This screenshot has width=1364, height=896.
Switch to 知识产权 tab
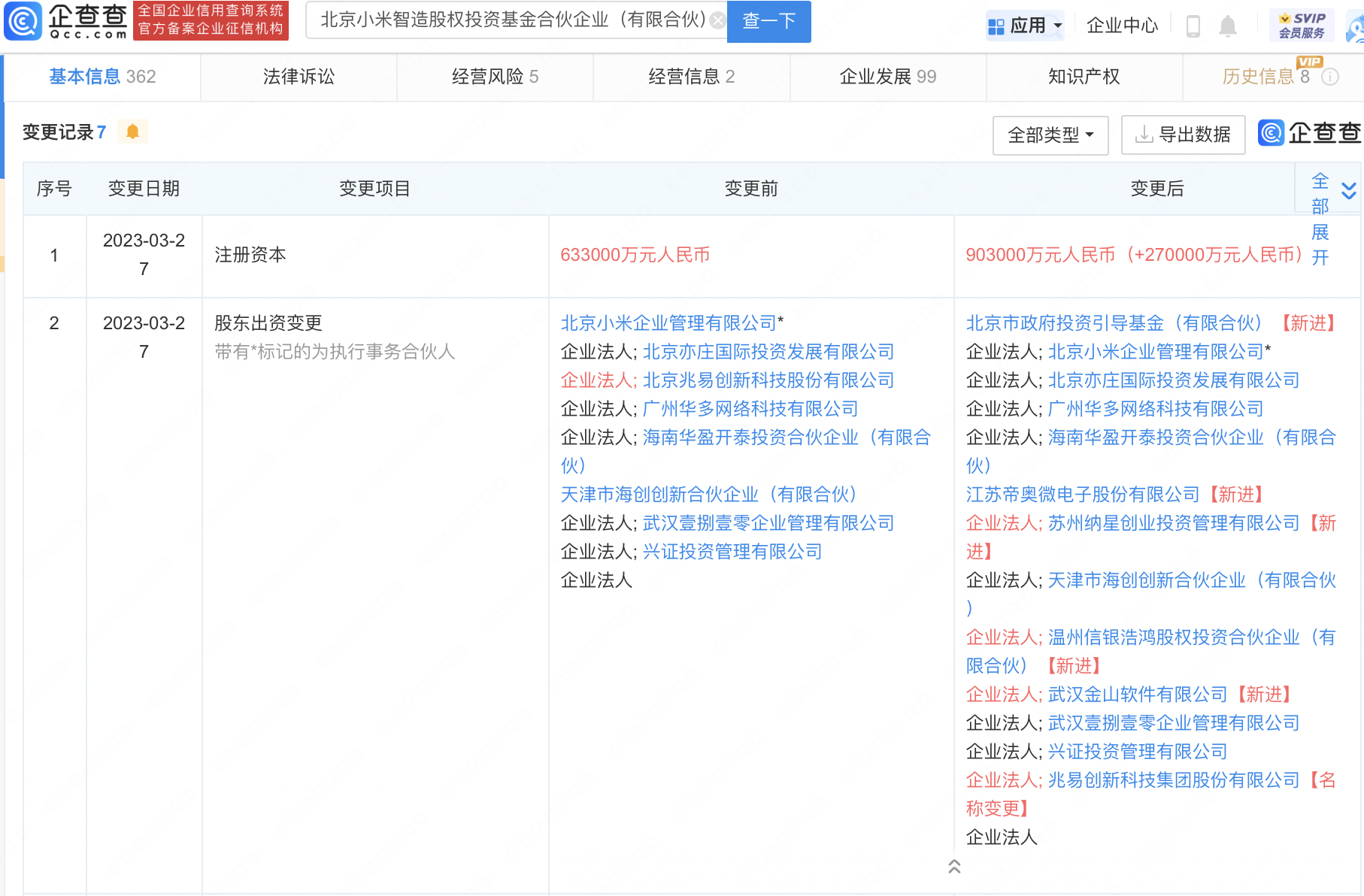point(1084,77)
